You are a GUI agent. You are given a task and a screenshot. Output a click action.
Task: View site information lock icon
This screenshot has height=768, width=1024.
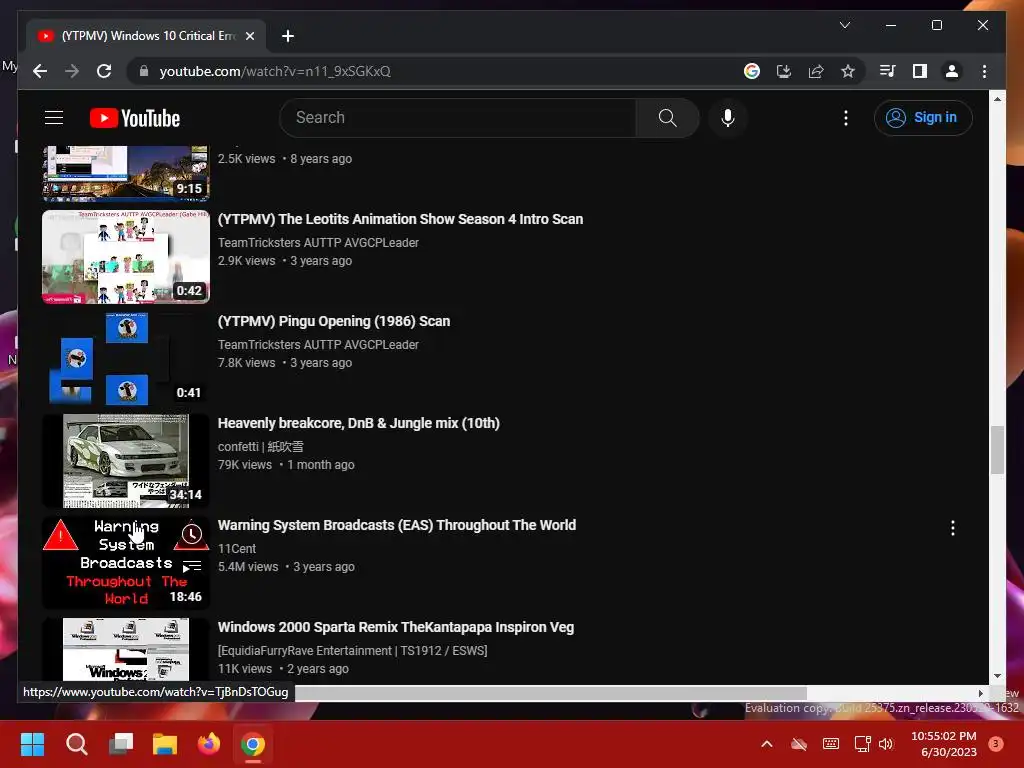click(x=144, y=71)
